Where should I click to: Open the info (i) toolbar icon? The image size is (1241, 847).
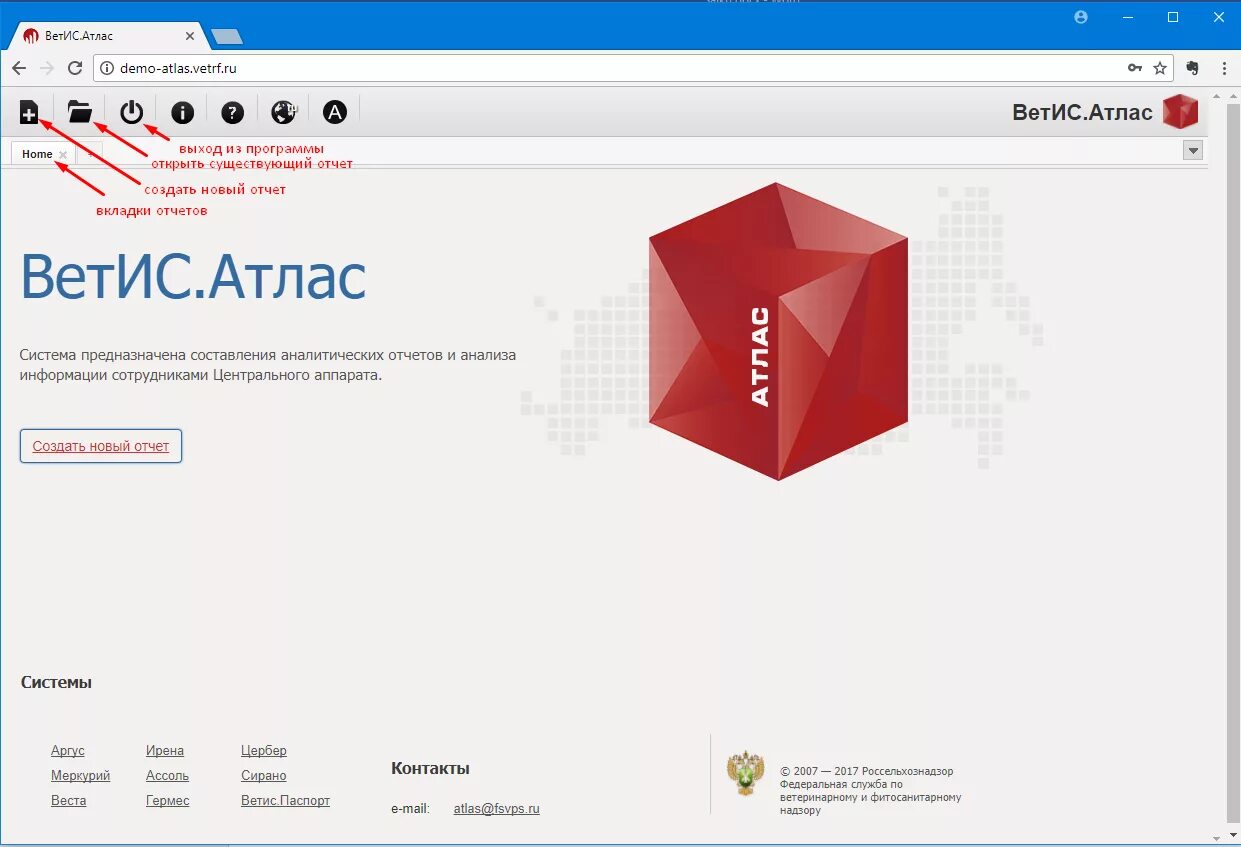pos(182,112)
